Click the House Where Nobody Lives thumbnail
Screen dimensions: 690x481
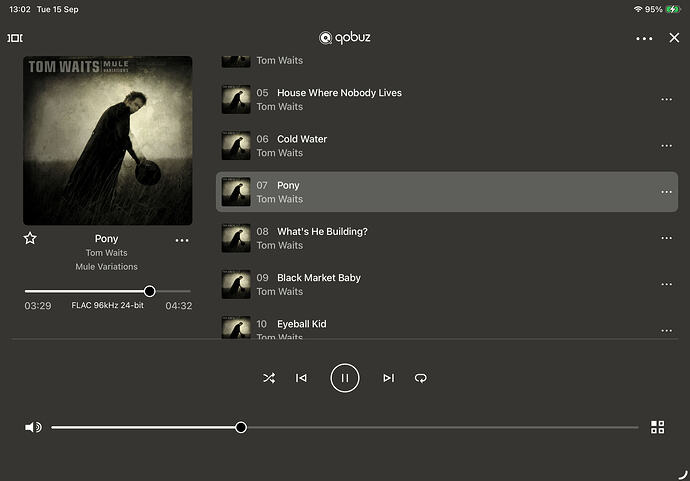pos(236,99)
